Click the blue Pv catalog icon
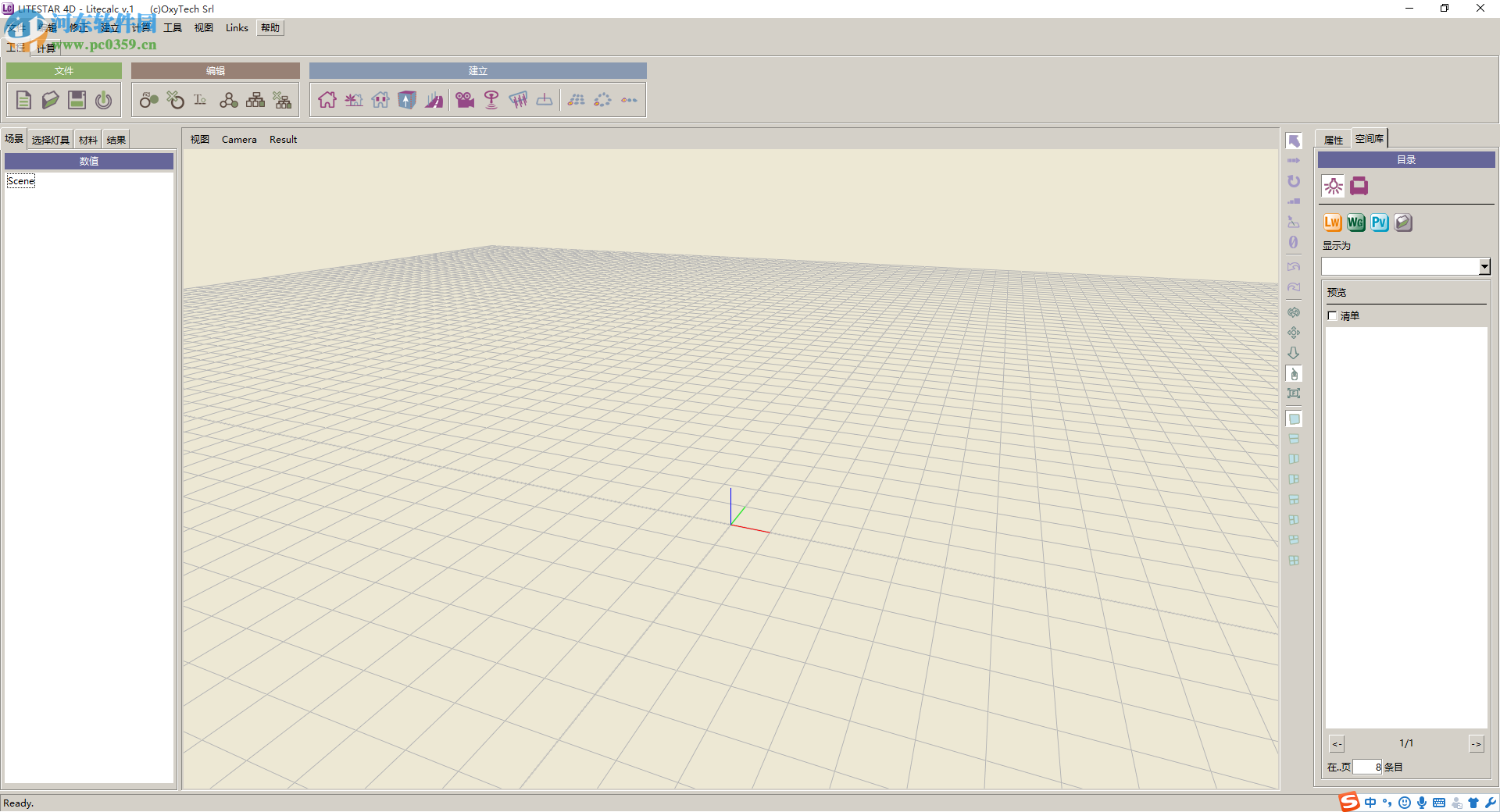The width and height of the screenshot is (1500, 812). pos(1380,223)
